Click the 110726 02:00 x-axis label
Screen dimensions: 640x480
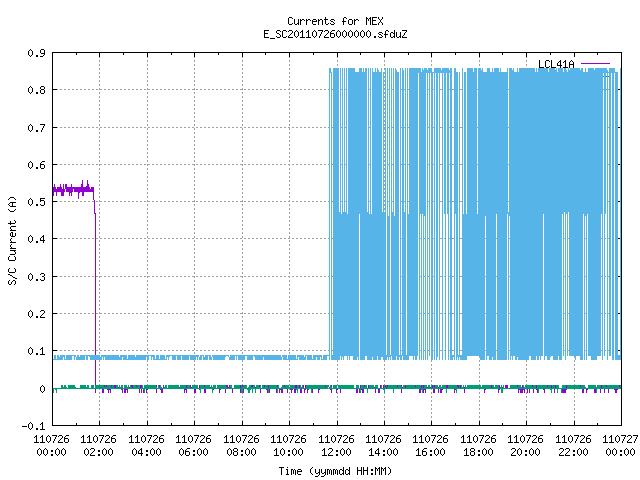click(x=98, y=446)
